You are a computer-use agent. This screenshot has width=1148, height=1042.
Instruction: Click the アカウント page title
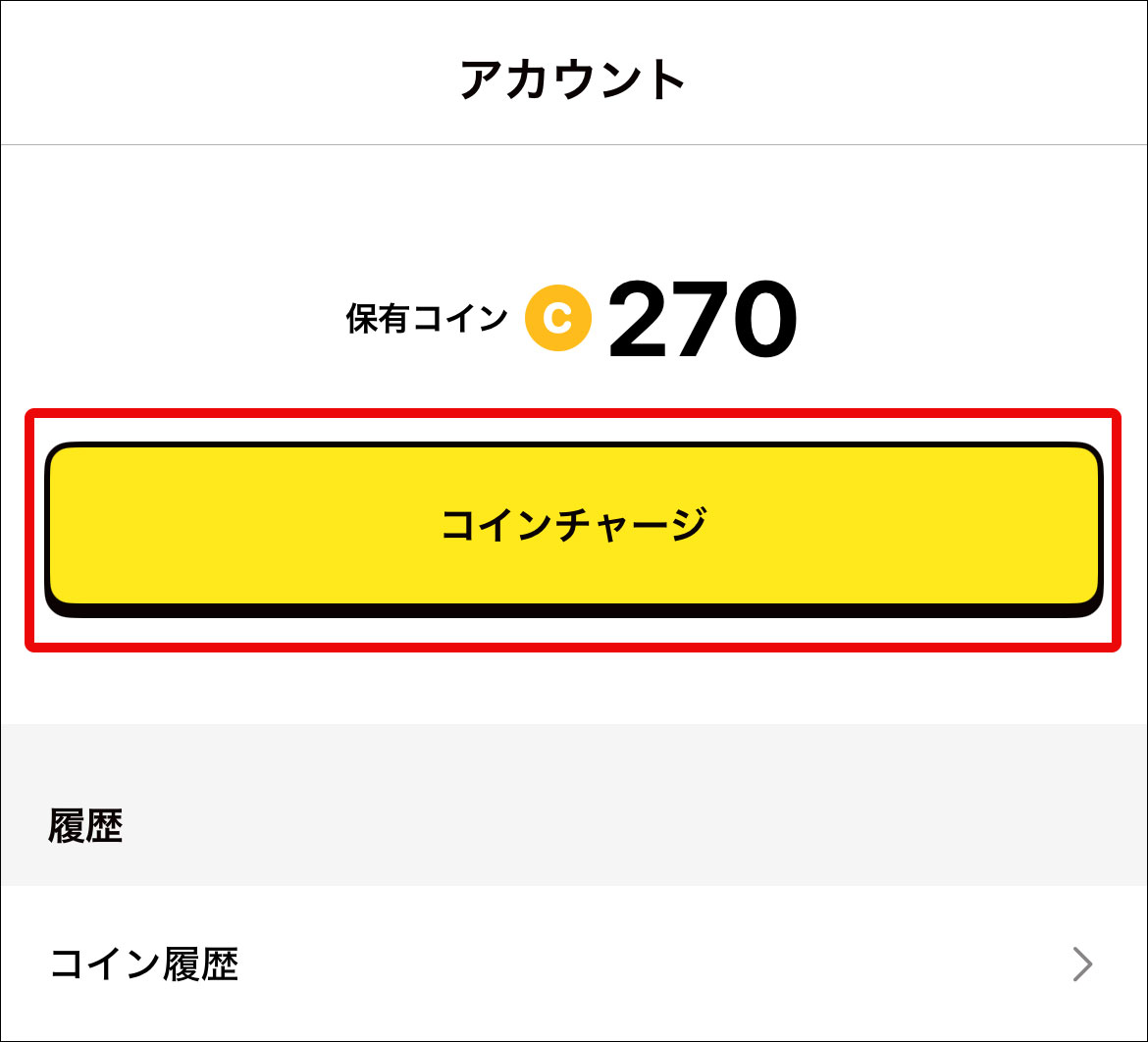click(573, 80)
